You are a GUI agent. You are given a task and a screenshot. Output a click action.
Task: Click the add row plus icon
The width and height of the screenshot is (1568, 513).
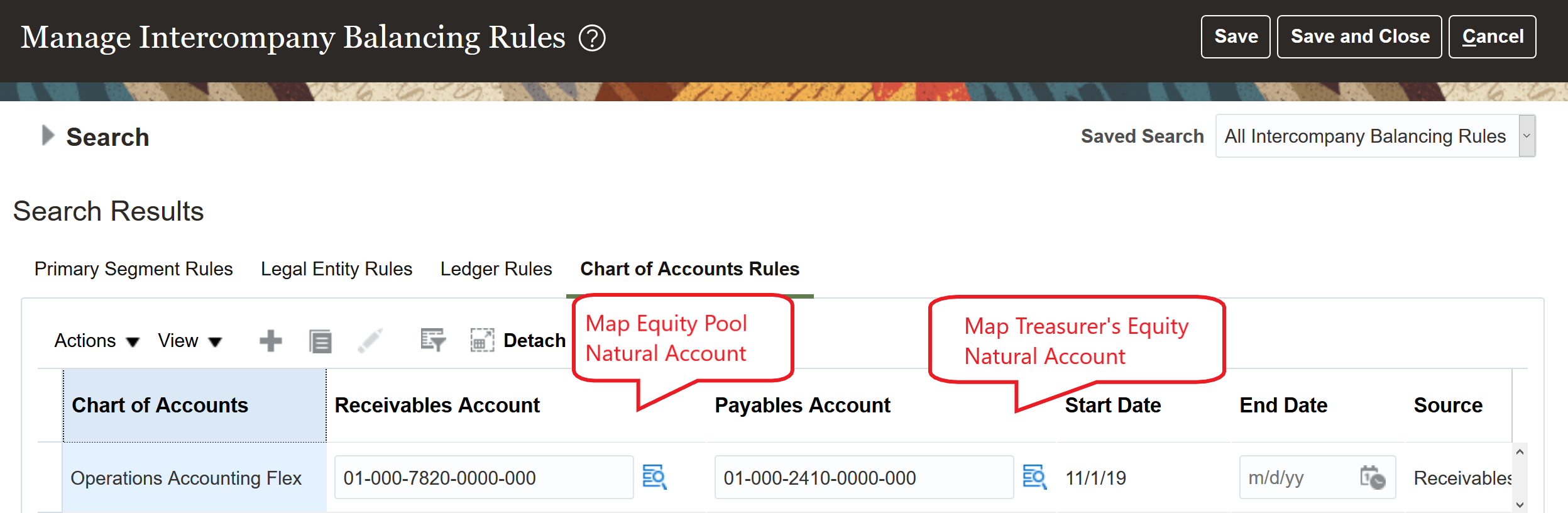click(x=271, y=341)
